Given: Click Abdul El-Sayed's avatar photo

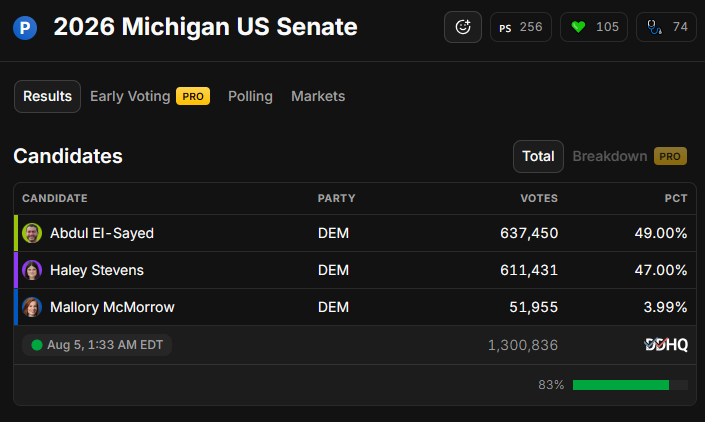Looking at the screenshot, I should click(x=32, y=233).
